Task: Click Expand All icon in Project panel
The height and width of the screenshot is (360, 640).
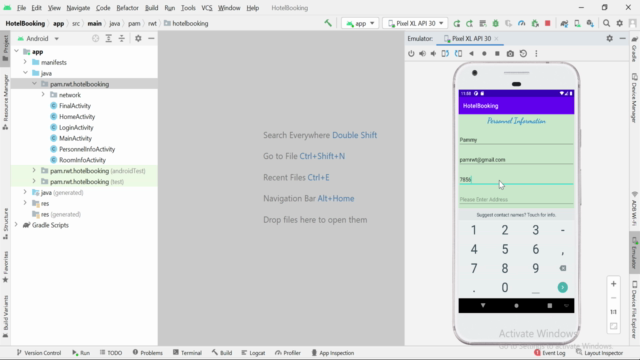Action: click(x=109, y=38)
